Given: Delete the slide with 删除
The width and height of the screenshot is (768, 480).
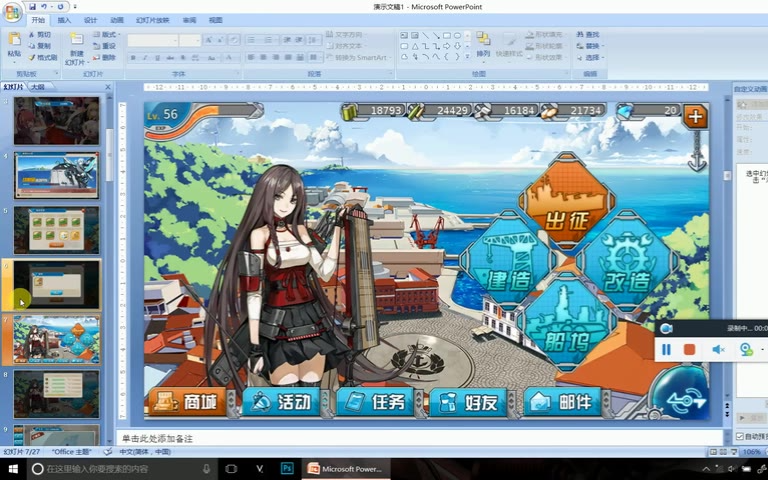Looking at the screenshot, I should [x=105, y=57].
